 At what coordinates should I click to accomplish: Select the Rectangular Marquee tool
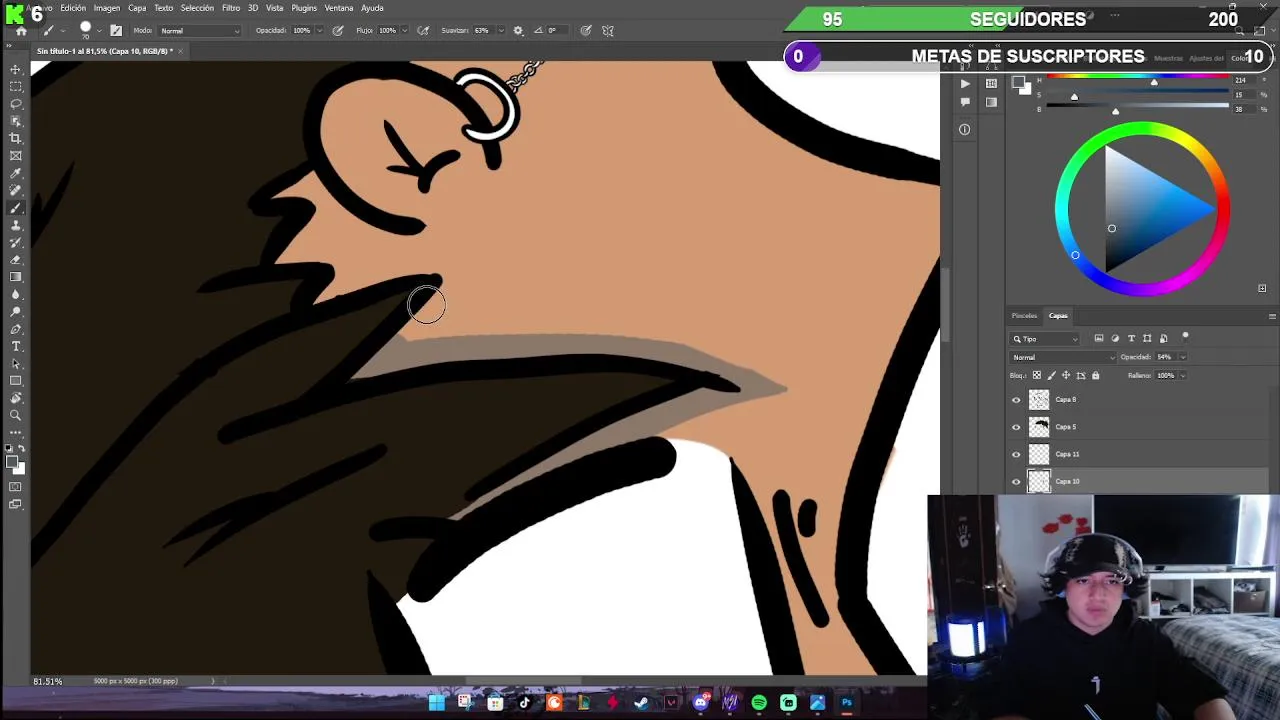click(x=16, y=87)
